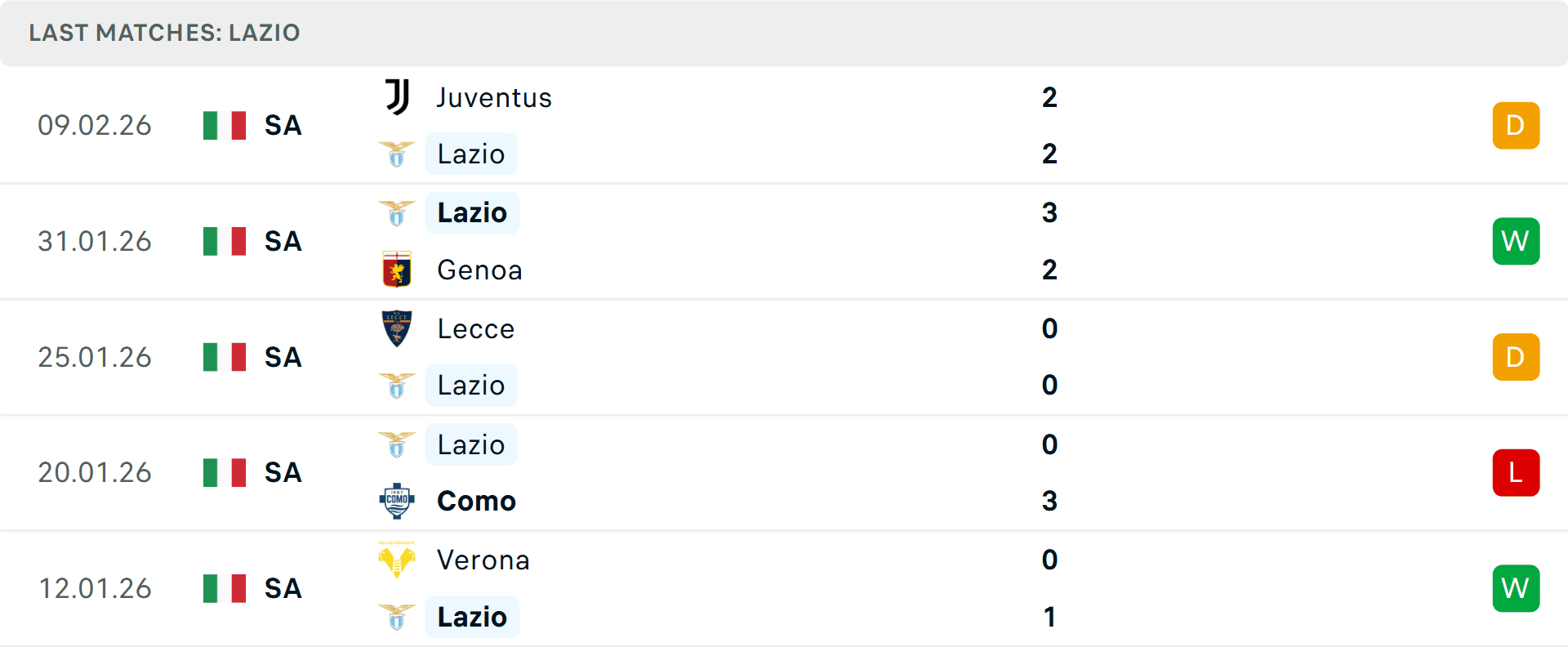Click the Genoa team name

tap(479, 270)
